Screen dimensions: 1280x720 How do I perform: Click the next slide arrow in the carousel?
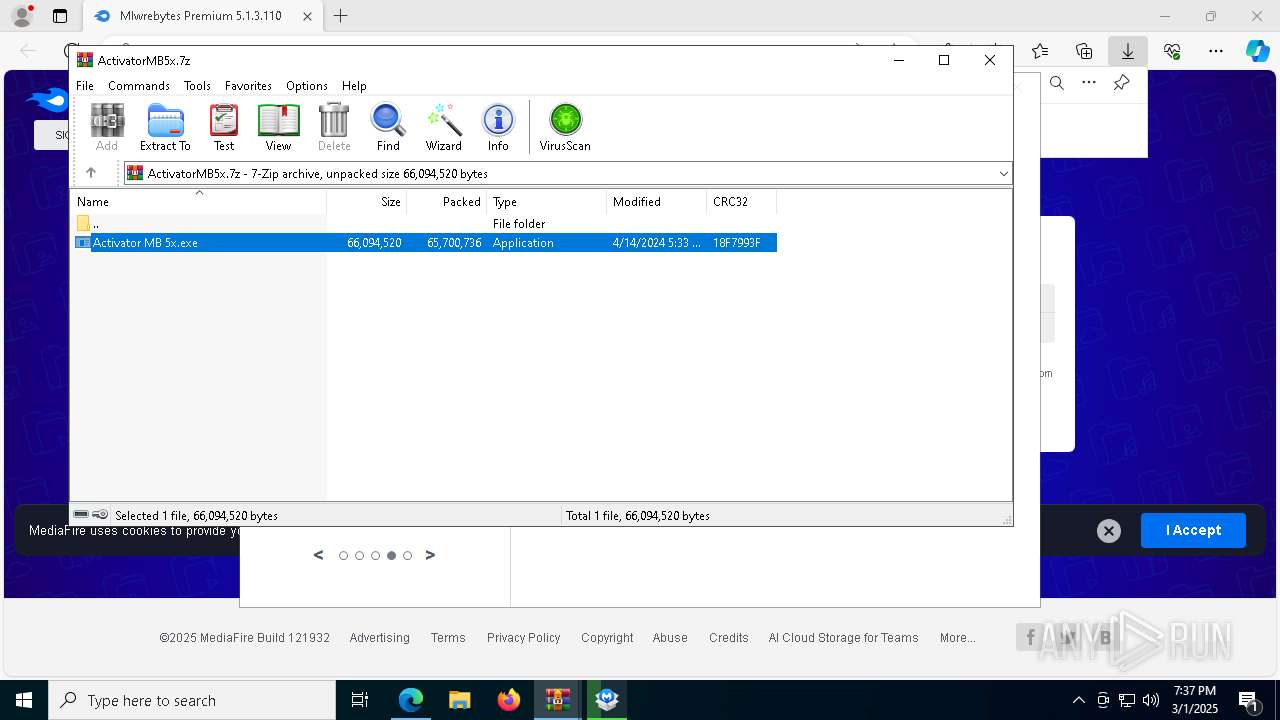430,555
